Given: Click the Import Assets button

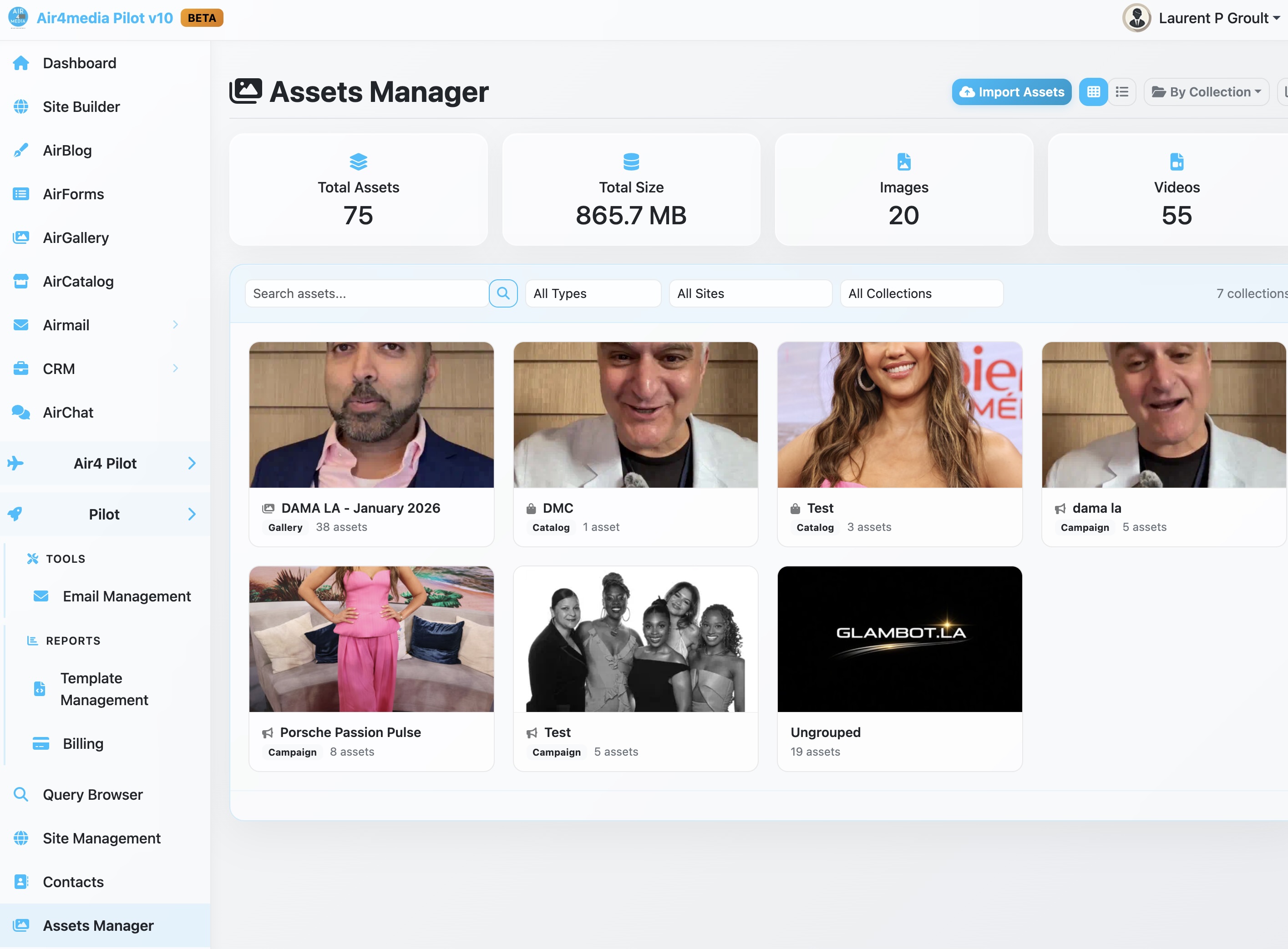Looking at the screenshot, I should pos(1011,91).
